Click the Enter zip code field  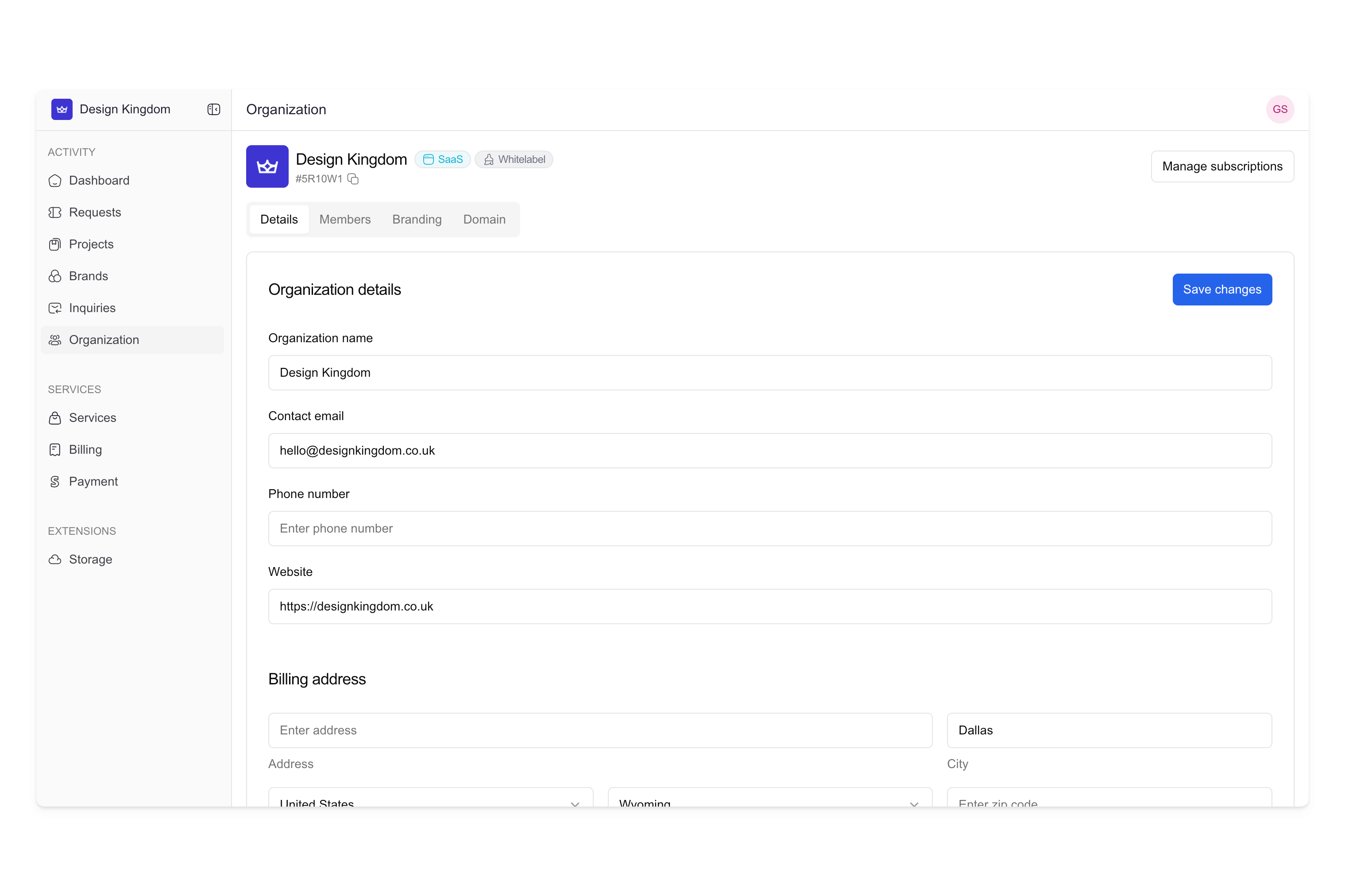coord(1109,797)
